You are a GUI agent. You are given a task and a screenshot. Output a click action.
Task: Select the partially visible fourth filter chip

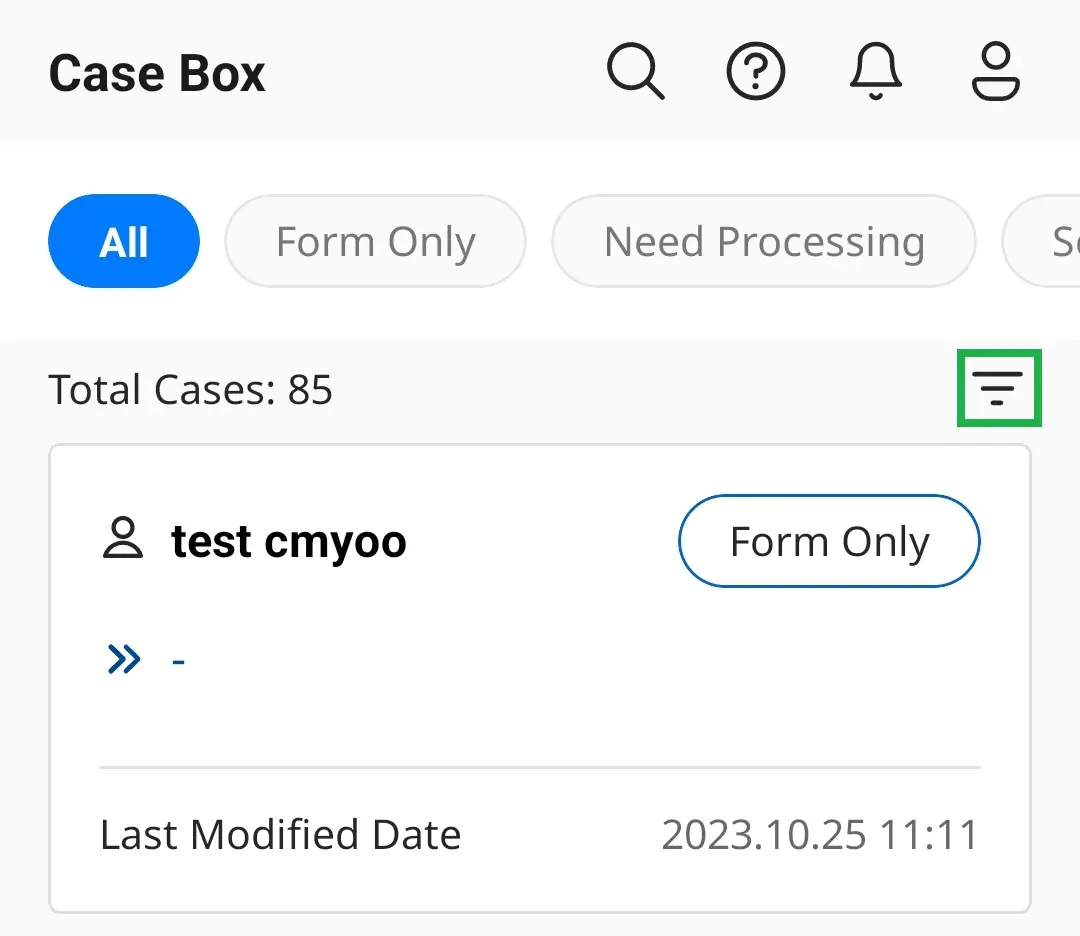point(1041,241)
